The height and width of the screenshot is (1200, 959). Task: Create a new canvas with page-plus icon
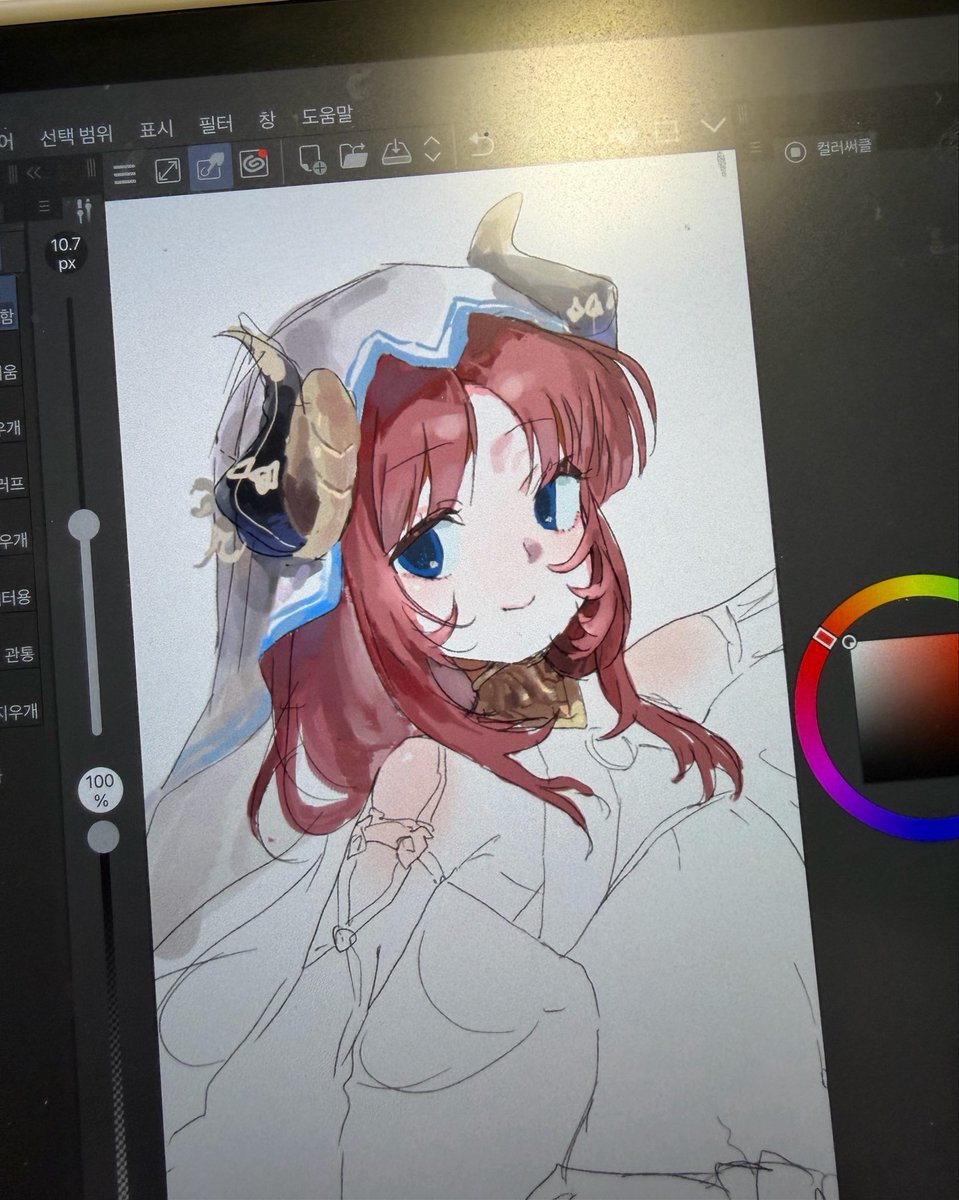tap(312, 158)
